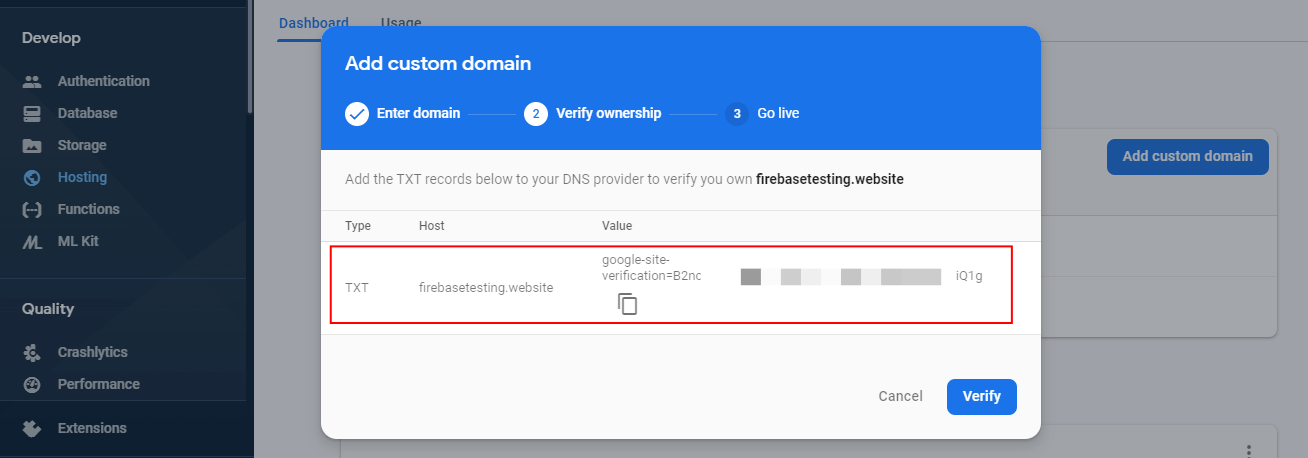The image size is (1308, 458).
Task: Click the firebasetesting.website host cell
Action: coord(486,287)
